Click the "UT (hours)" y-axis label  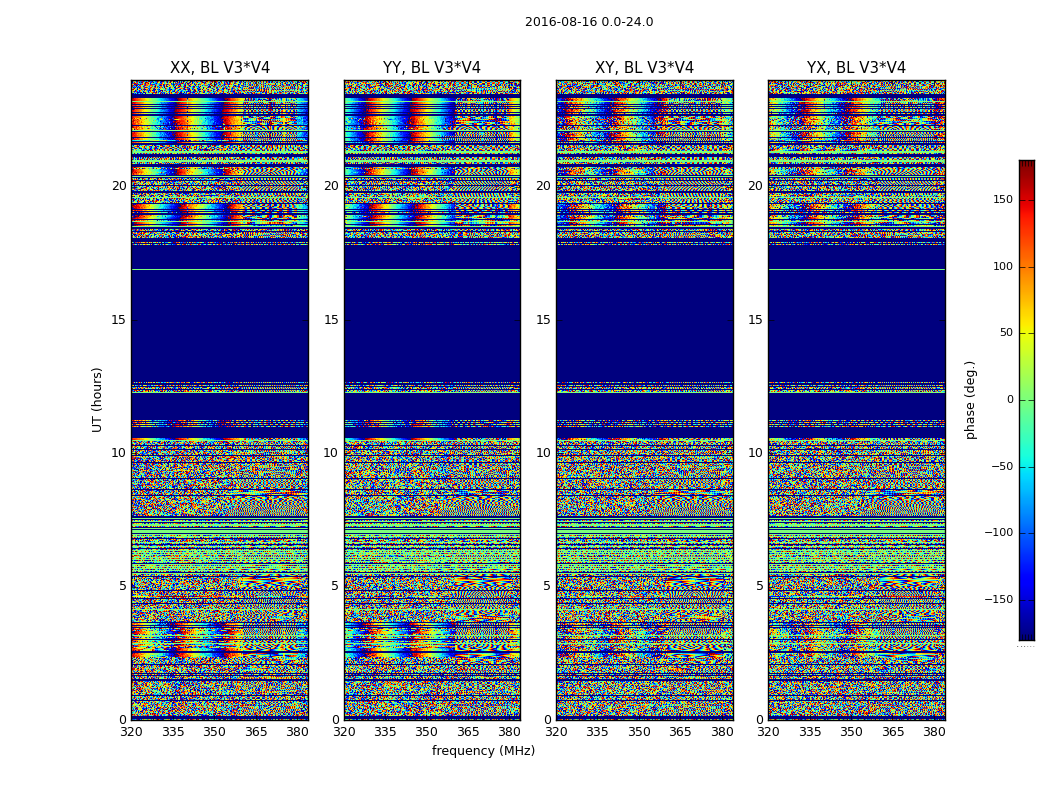tap(97, 400)
